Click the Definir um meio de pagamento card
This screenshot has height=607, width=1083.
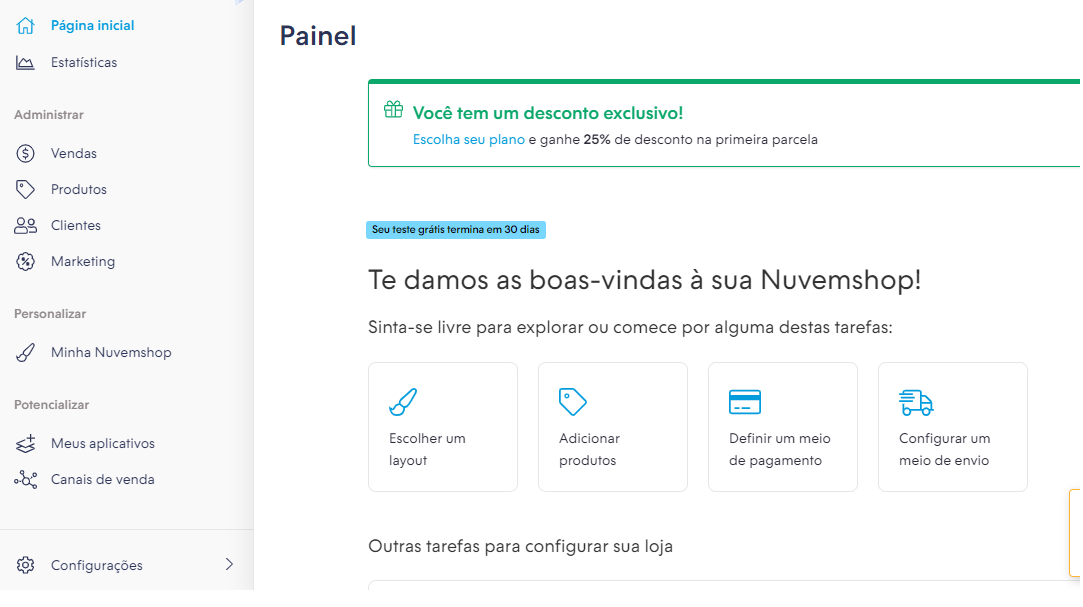783,427
